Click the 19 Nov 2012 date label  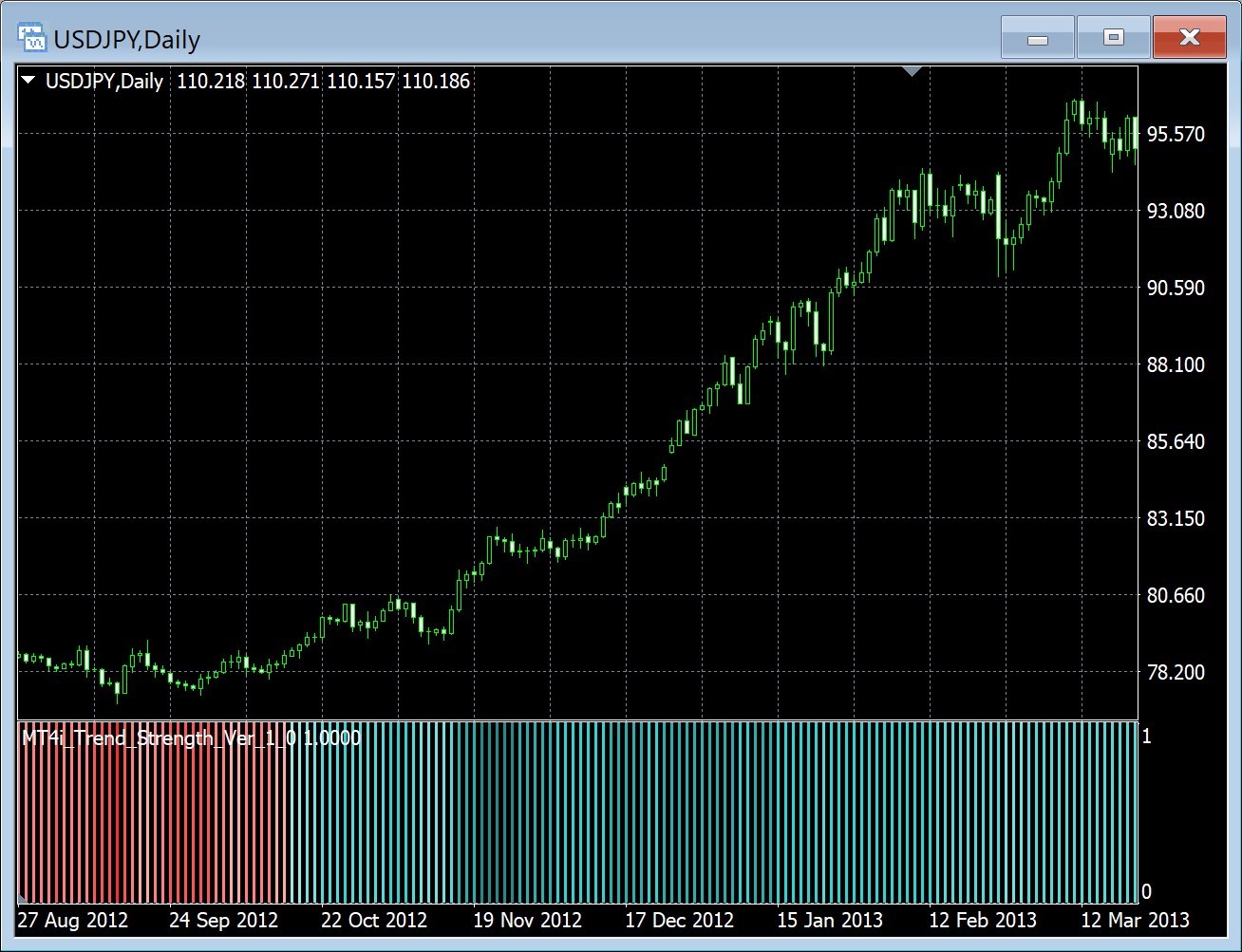point(527,920)
